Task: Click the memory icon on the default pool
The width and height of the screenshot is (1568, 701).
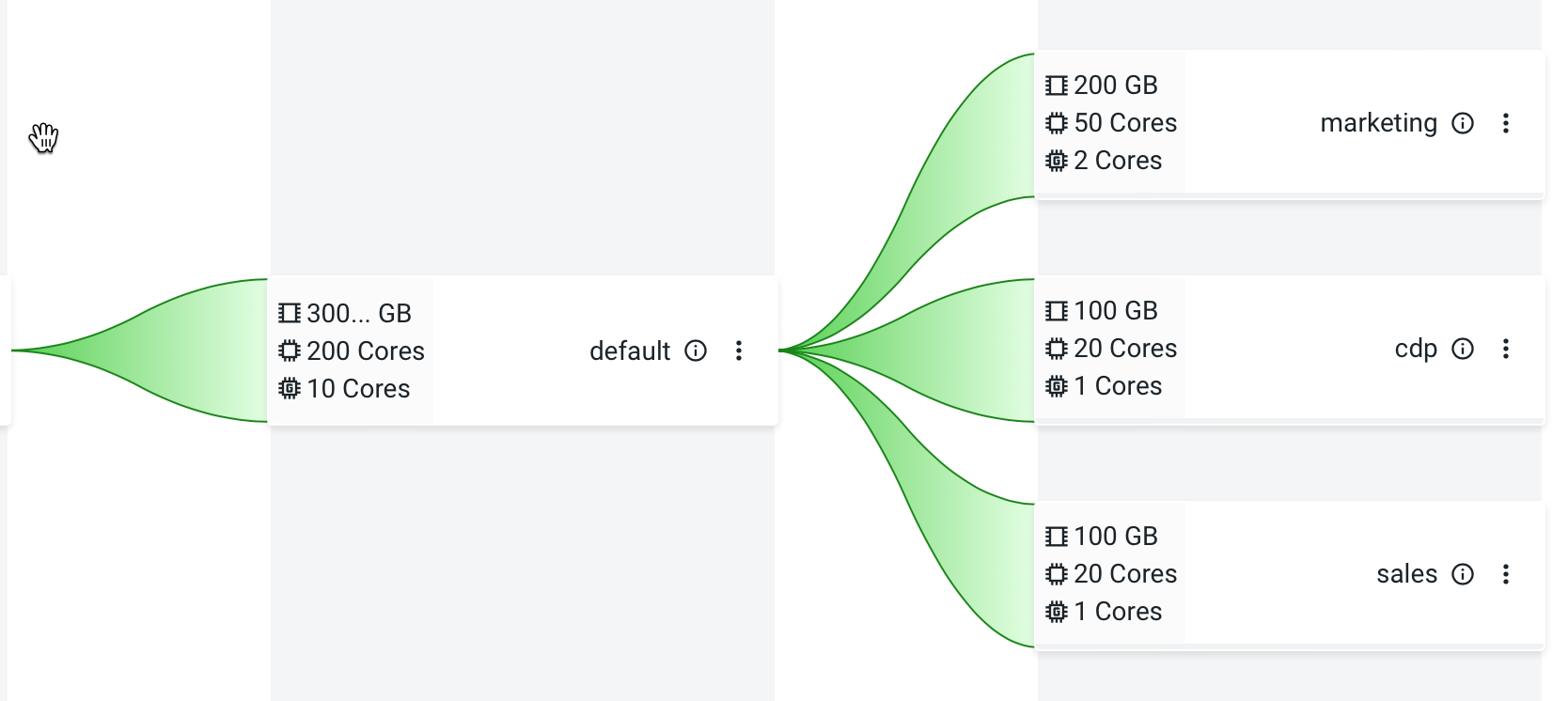Action: point(288,313)
